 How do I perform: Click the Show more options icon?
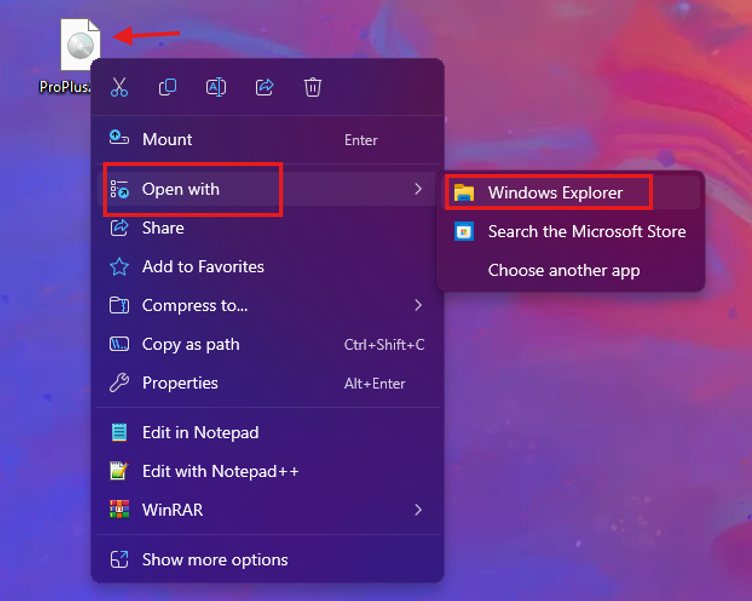pos(119,560)
